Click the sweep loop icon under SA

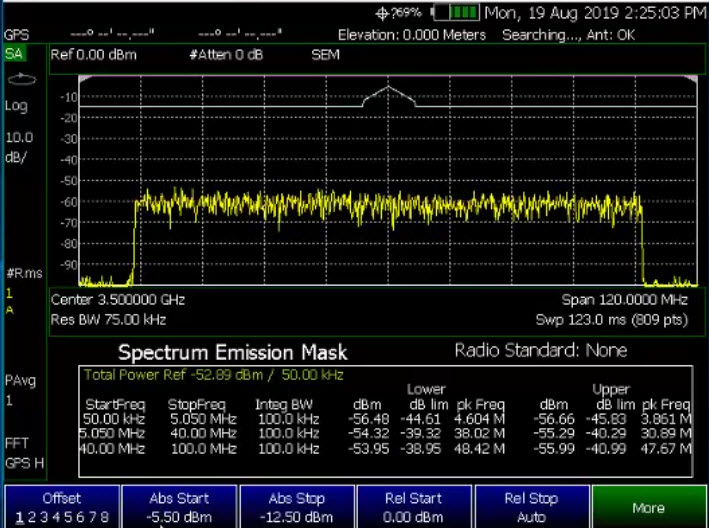point(21,80)
